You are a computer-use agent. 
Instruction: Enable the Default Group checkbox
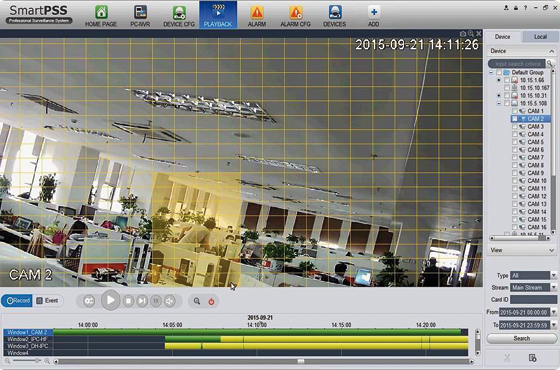(x=499, y=72)
